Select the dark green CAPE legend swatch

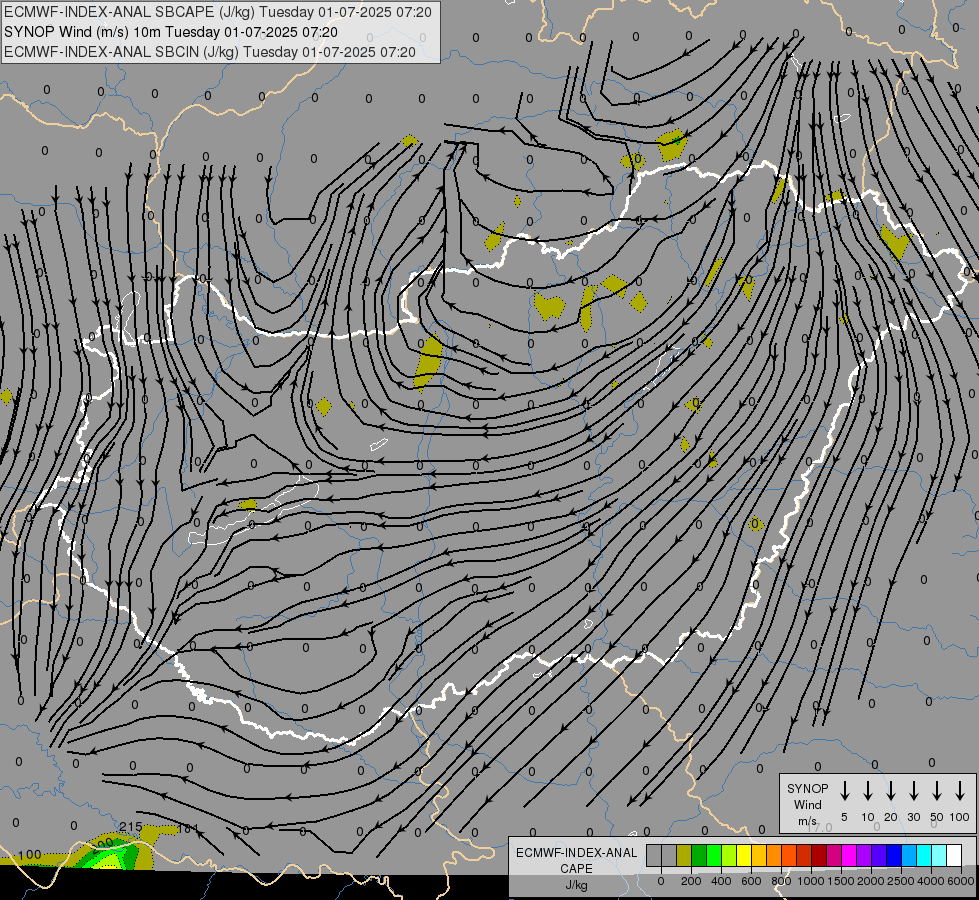click(699, 855)
